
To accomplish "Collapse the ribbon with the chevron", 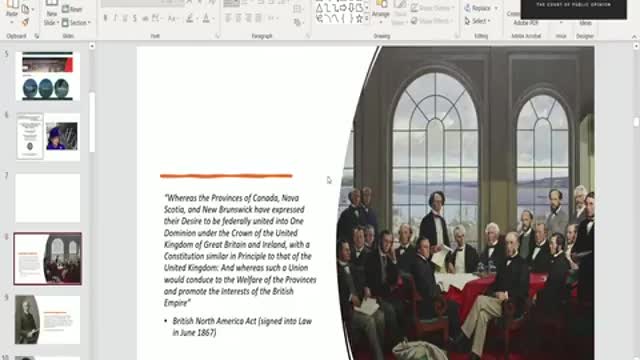I will tap(634, 37).
